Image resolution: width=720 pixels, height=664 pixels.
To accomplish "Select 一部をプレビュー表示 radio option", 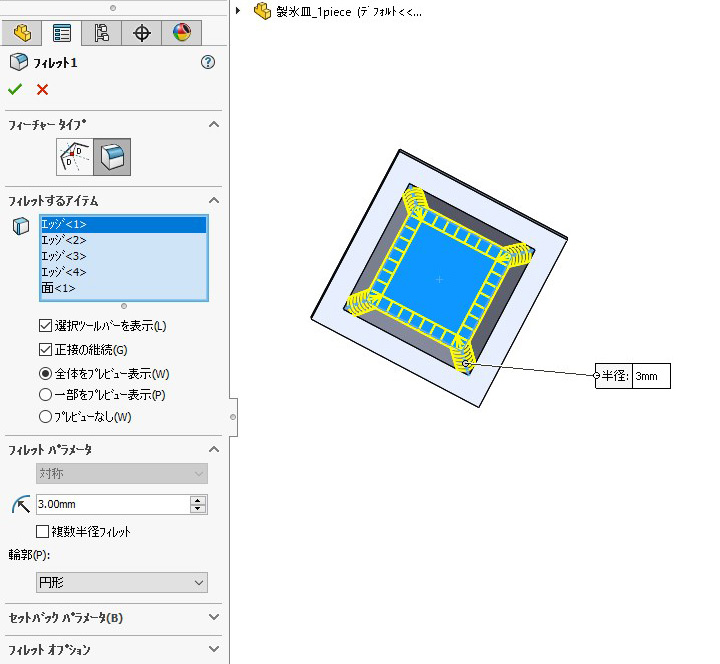I will pos(45,395).
